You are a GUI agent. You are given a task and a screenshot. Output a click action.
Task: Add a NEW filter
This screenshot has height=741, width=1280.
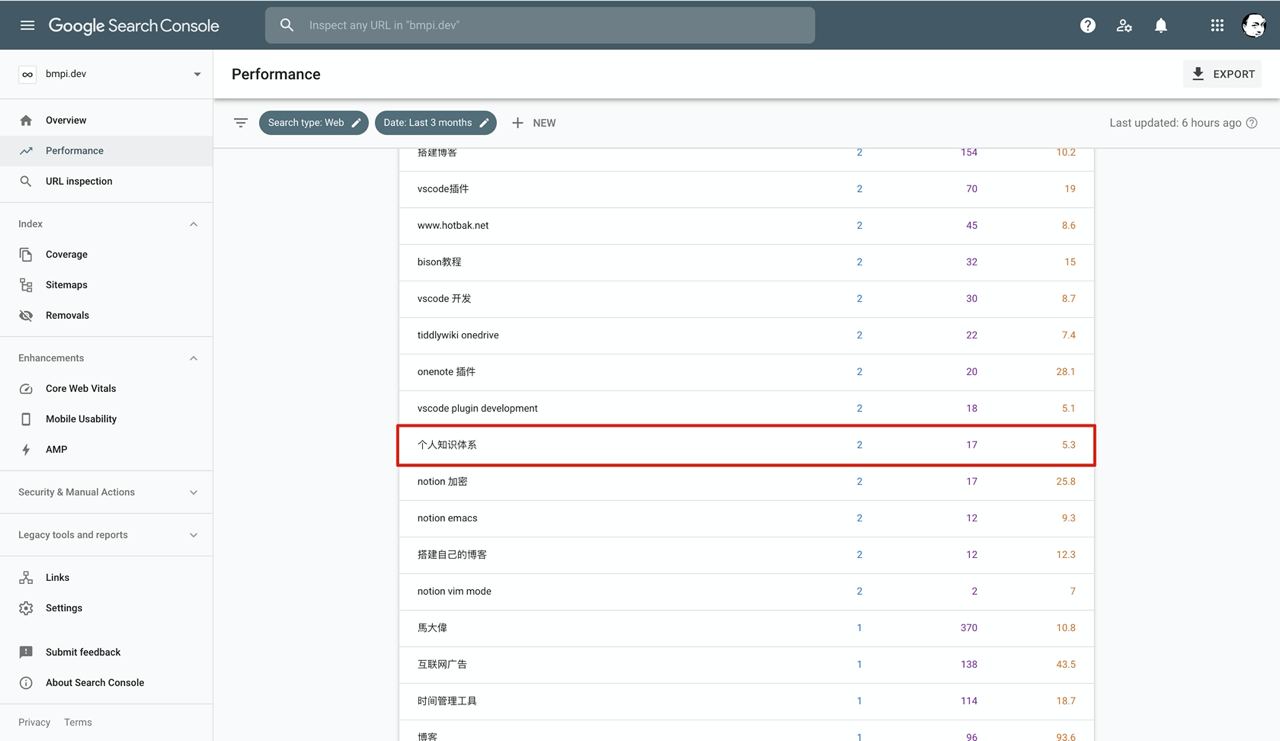click(x=534, y=123)
